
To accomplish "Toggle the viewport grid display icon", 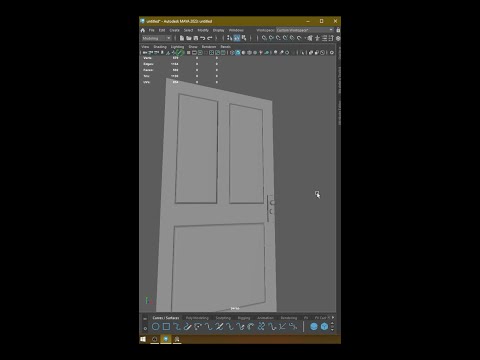I will [188, 53].
